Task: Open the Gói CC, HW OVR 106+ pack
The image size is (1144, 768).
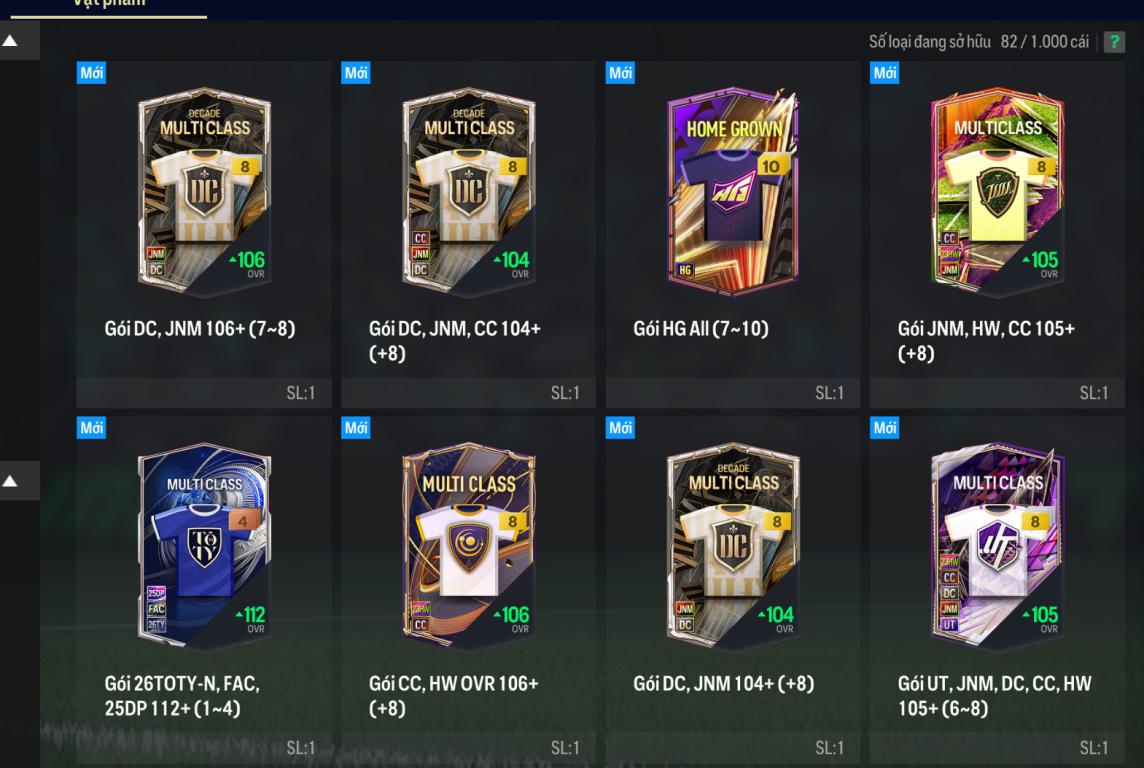Action: (x=468, y=589)
